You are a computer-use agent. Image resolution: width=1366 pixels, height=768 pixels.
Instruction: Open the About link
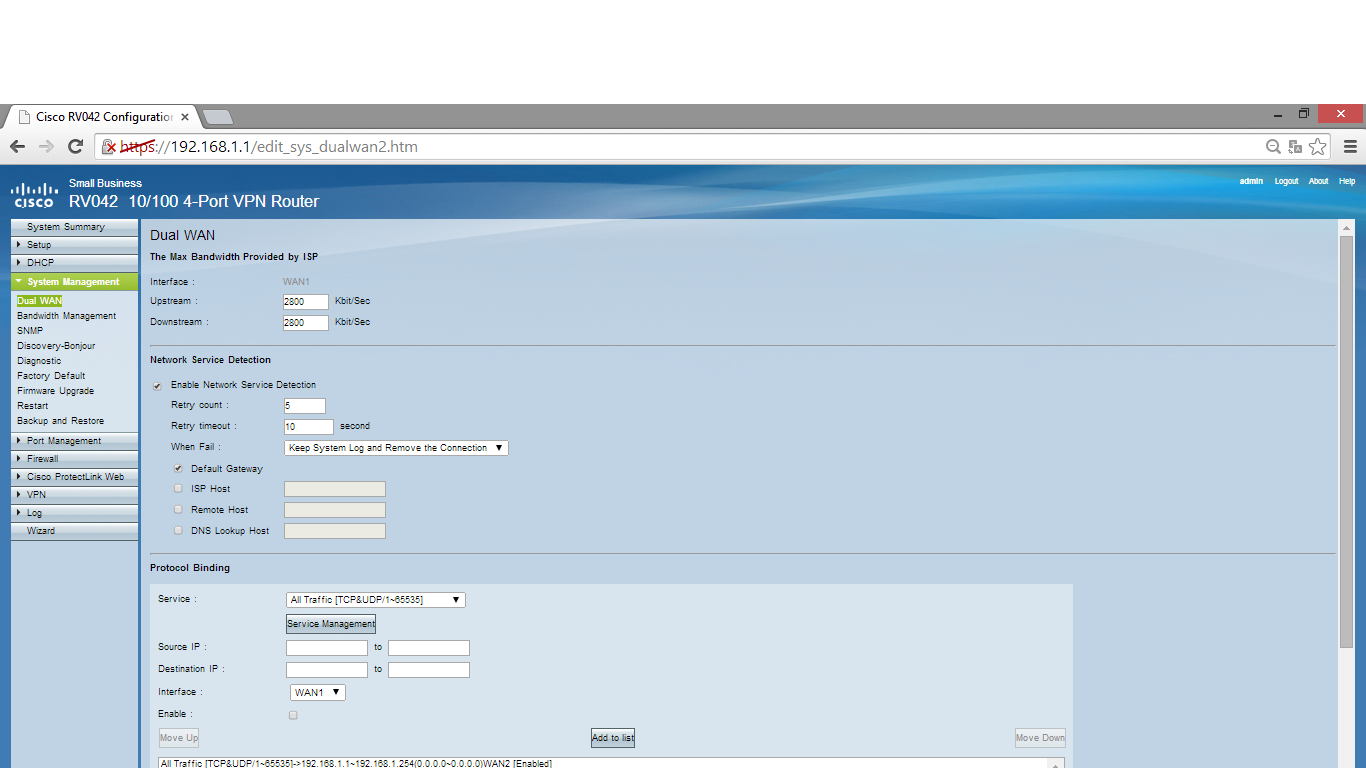1319,181
